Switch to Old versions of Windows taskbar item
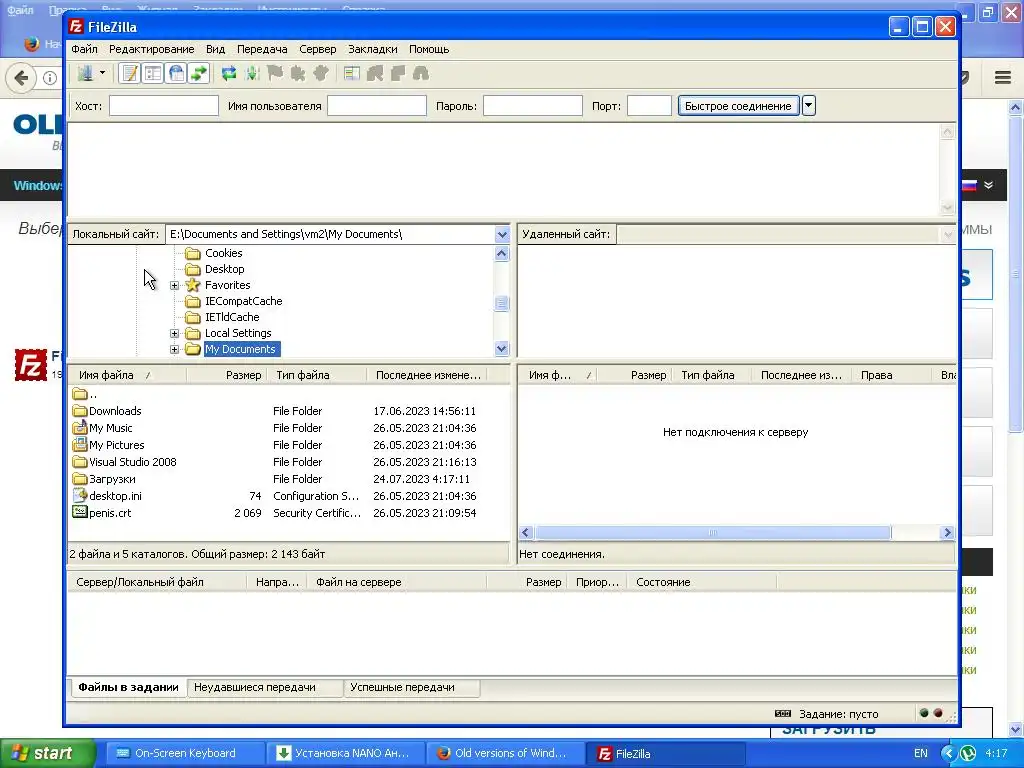 pyautogui.click(x=503, y=754)
